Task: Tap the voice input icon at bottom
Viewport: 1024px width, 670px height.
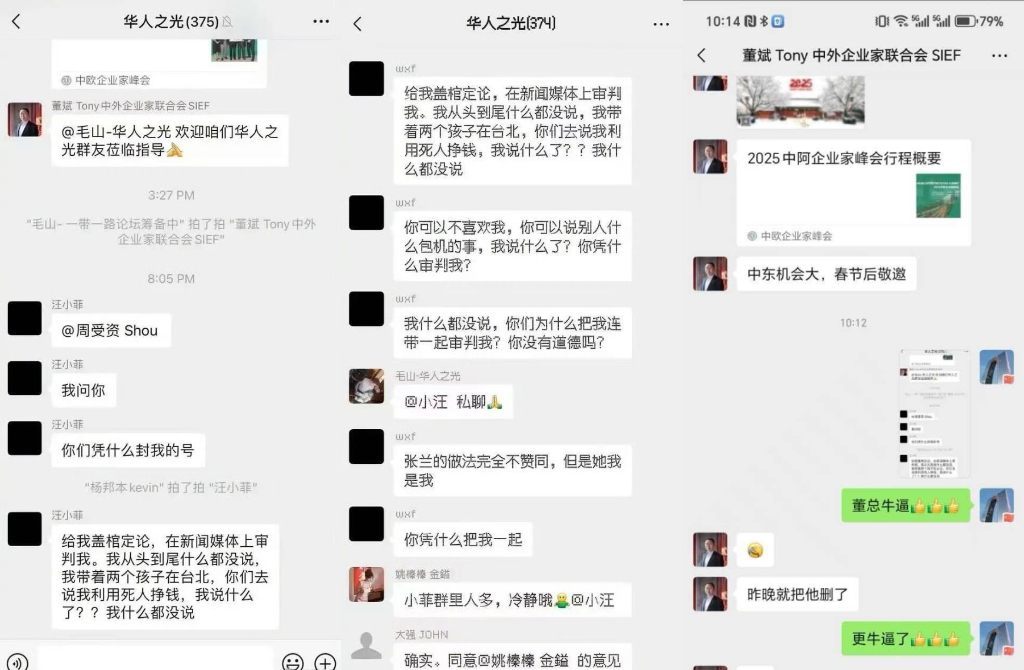Action: [18, 661]
